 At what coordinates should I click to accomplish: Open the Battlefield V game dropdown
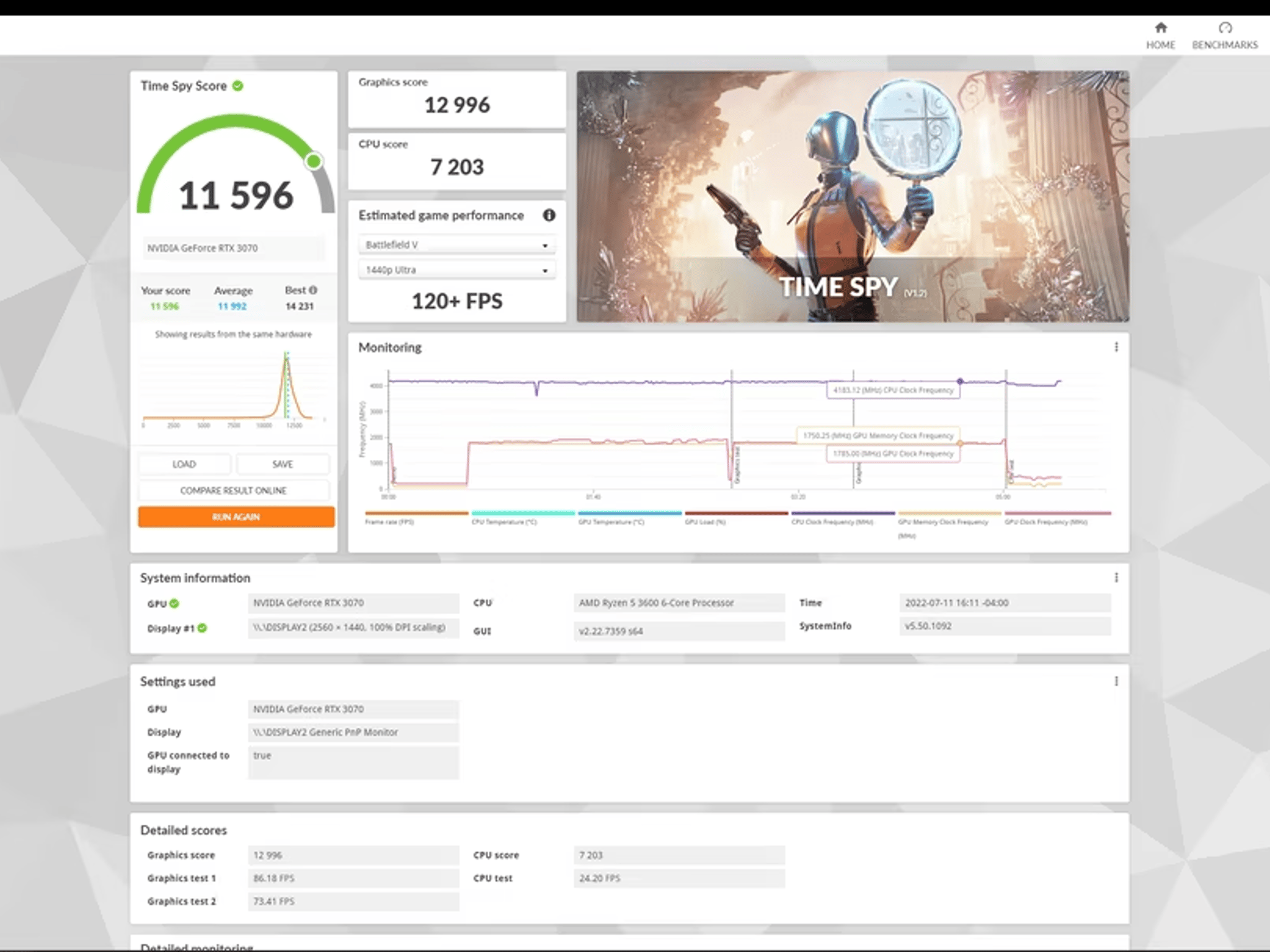coord(457,245)
